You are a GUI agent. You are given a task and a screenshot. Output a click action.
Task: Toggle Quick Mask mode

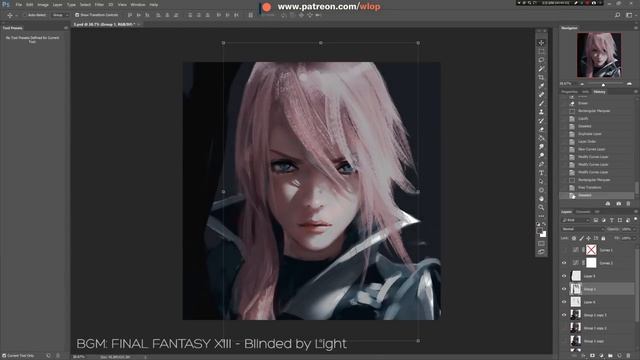click(541, 244)
